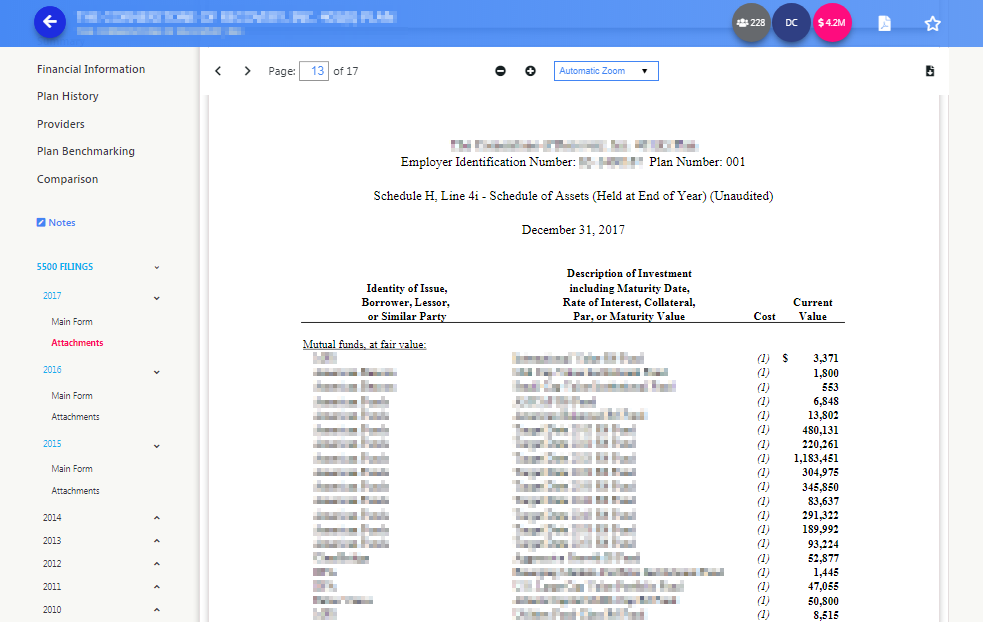Go to next page in viewer
Viewport: 983px width, 622px height.
click(247, 71)
